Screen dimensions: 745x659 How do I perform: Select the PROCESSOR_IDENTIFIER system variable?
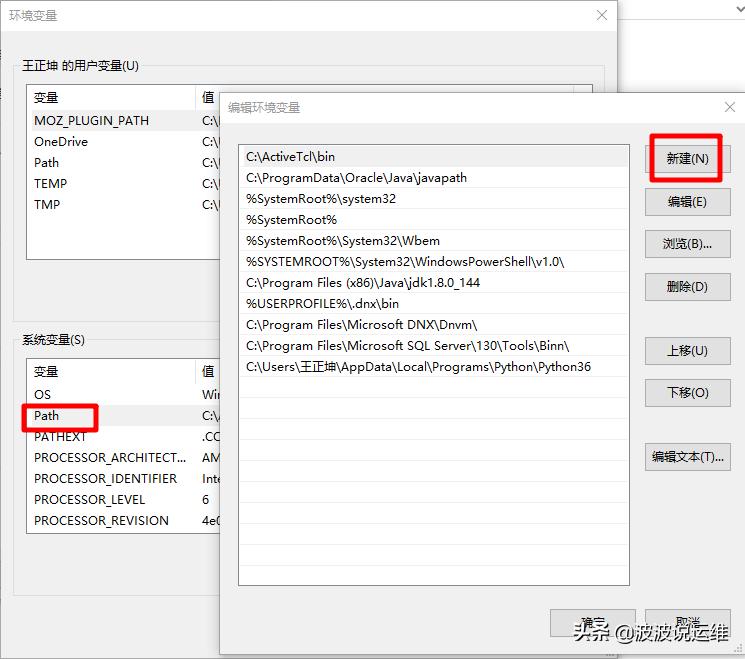coord(124,479)
